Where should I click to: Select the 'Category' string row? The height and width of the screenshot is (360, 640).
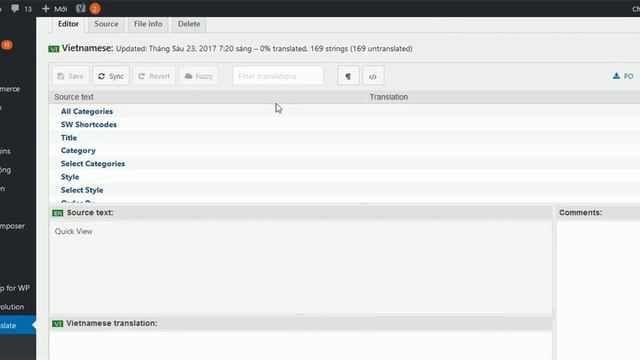click(x=344, y=150)
